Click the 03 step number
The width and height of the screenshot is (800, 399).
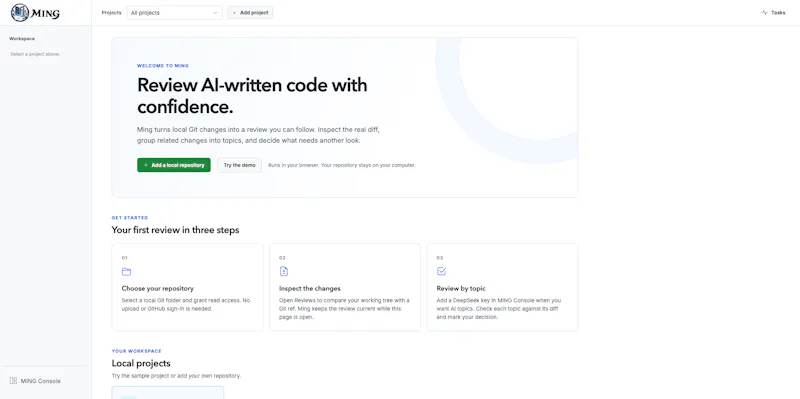440,258
